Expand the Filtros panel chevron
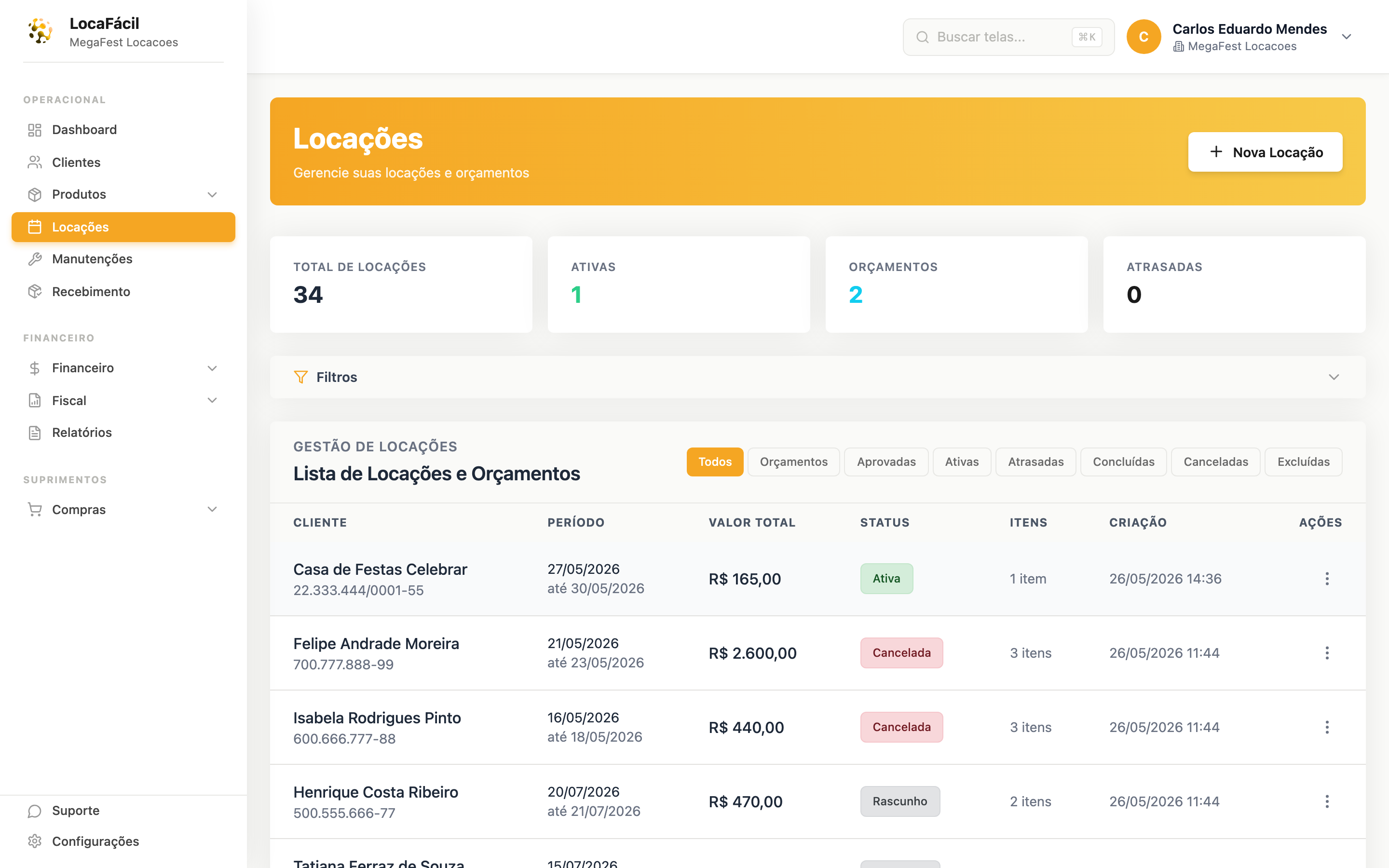This screenshot has height=868, width=1389. pyautogui.click(x=1334, y=377)
